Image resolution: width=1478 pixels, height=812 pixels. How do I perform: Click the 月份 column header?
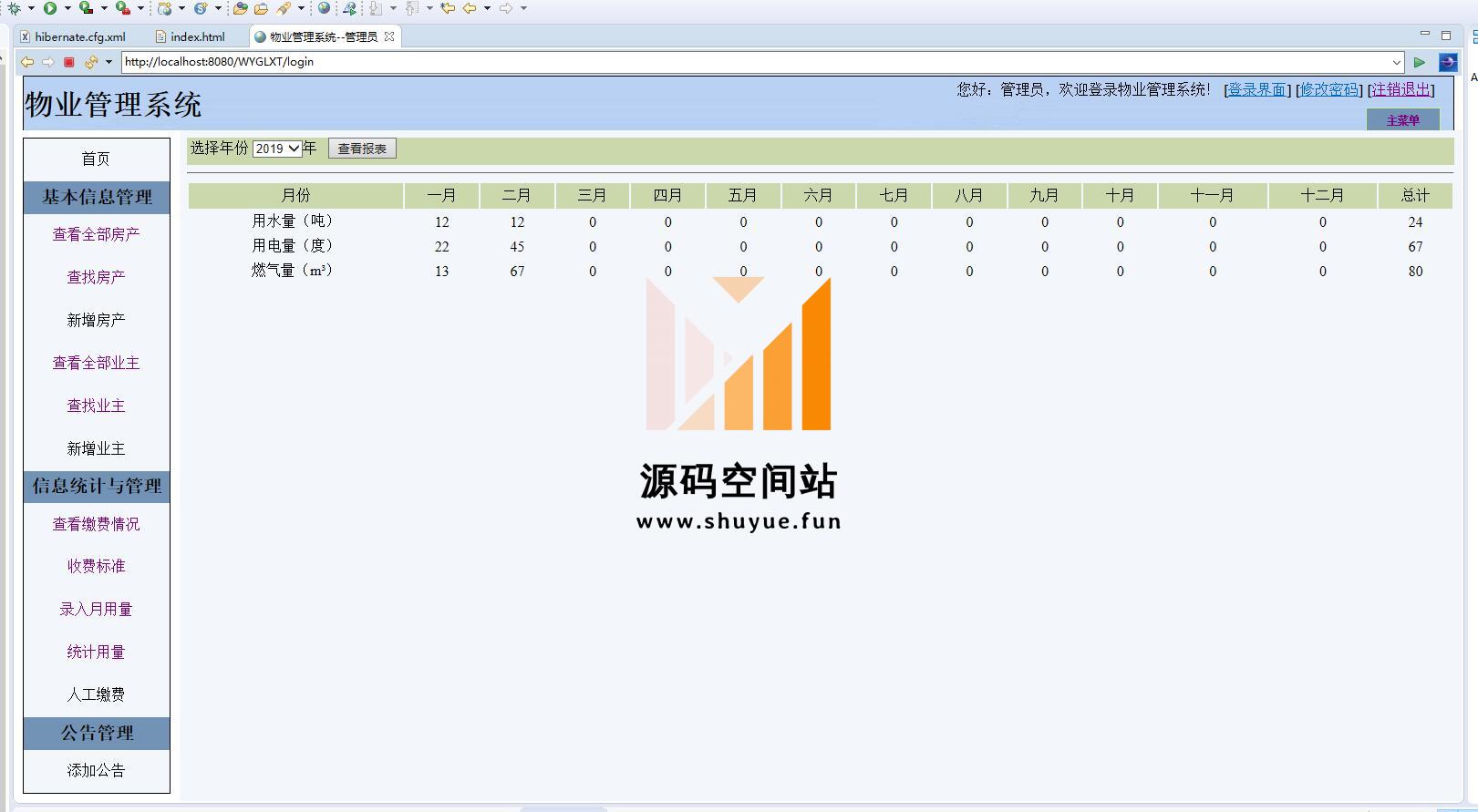pos(295,195)
